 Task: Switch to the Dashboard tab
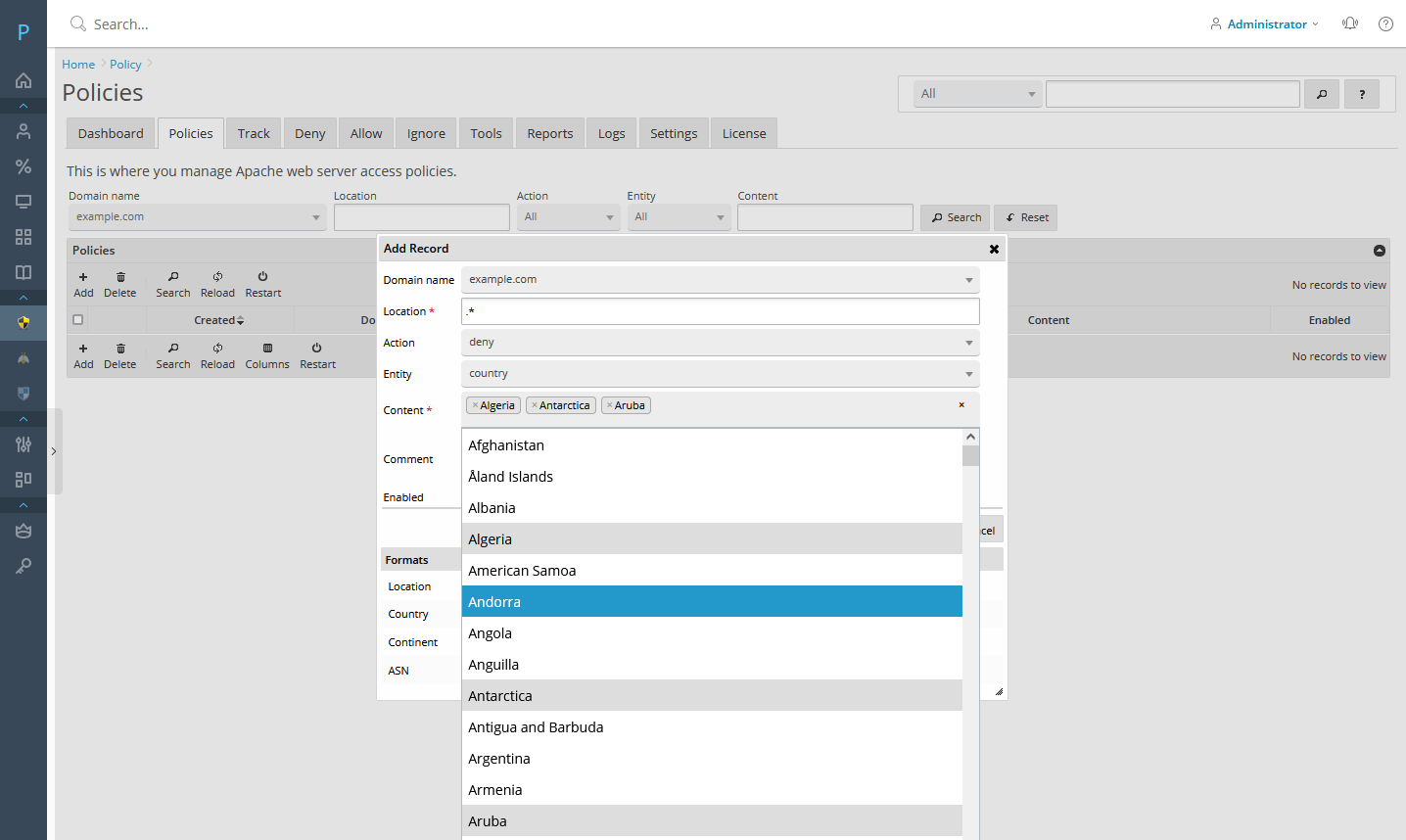111,133
